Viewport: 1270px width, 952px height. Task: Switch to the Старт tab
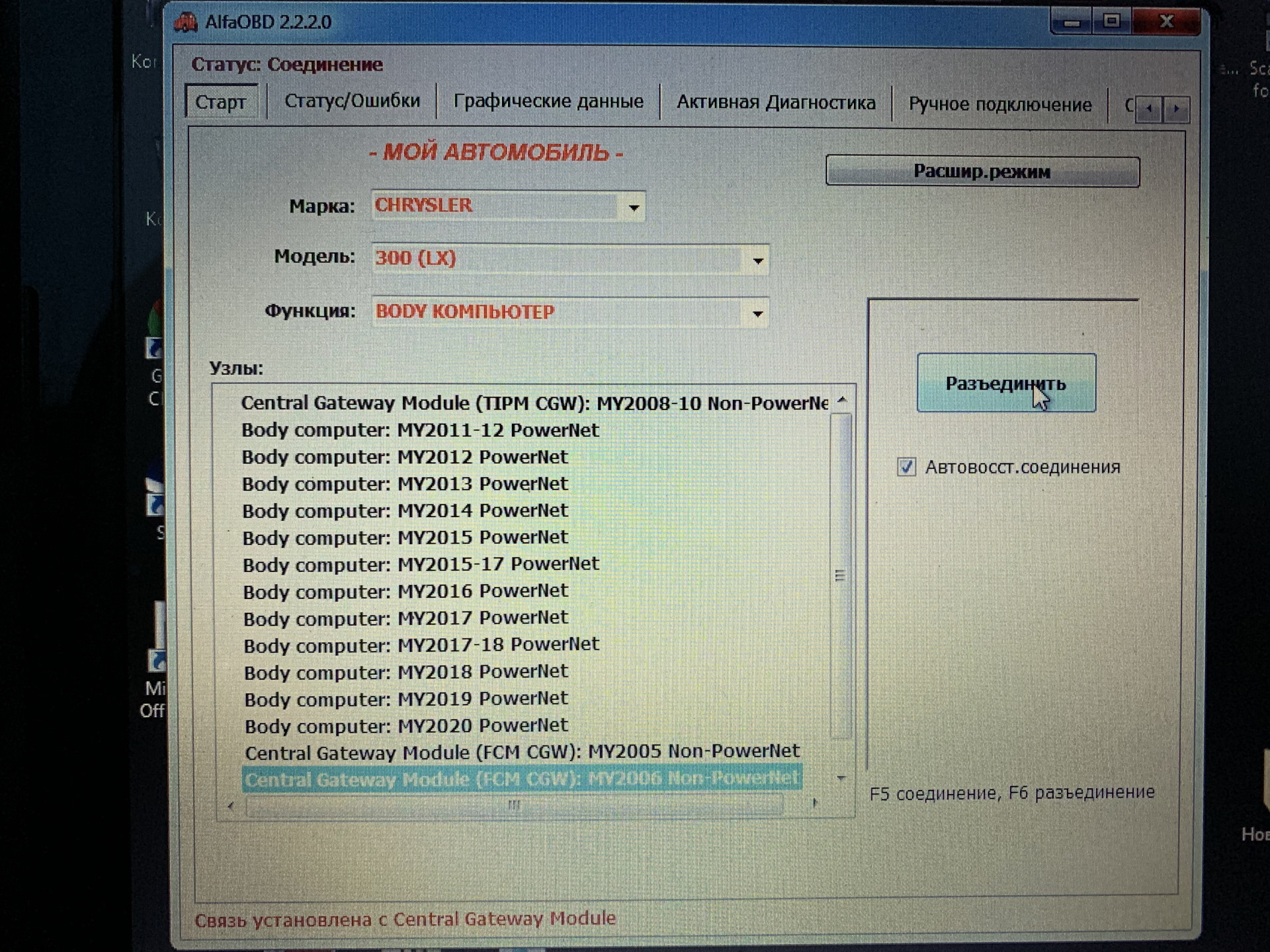click(220, 102)
